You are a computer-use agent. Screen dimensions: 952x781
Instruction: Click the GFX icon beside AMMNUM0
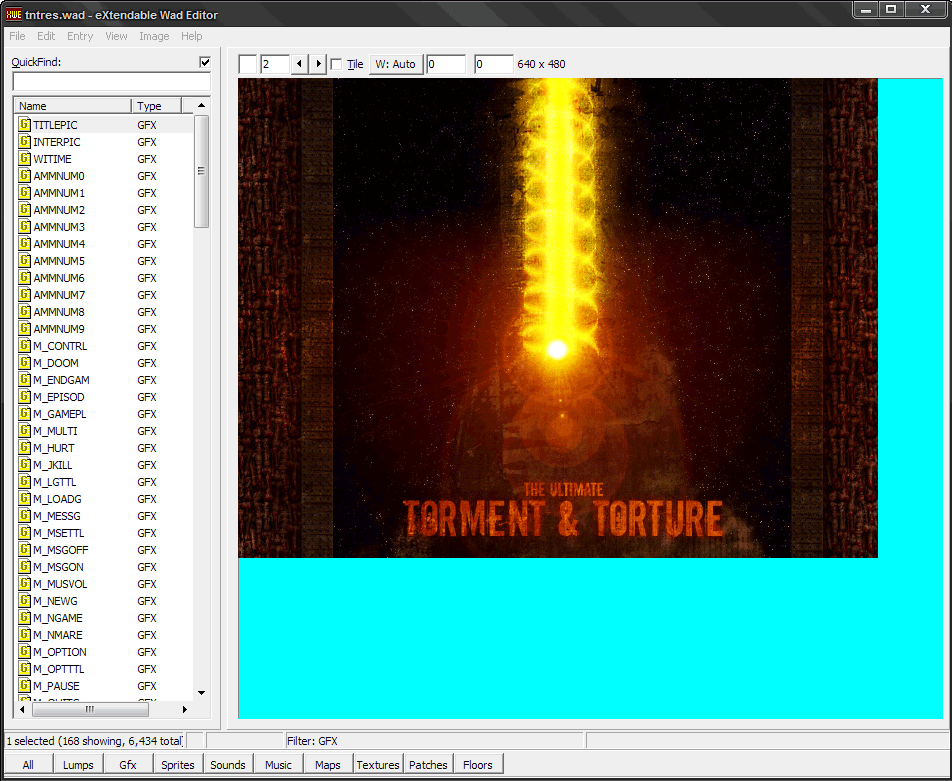pos(24,176)
